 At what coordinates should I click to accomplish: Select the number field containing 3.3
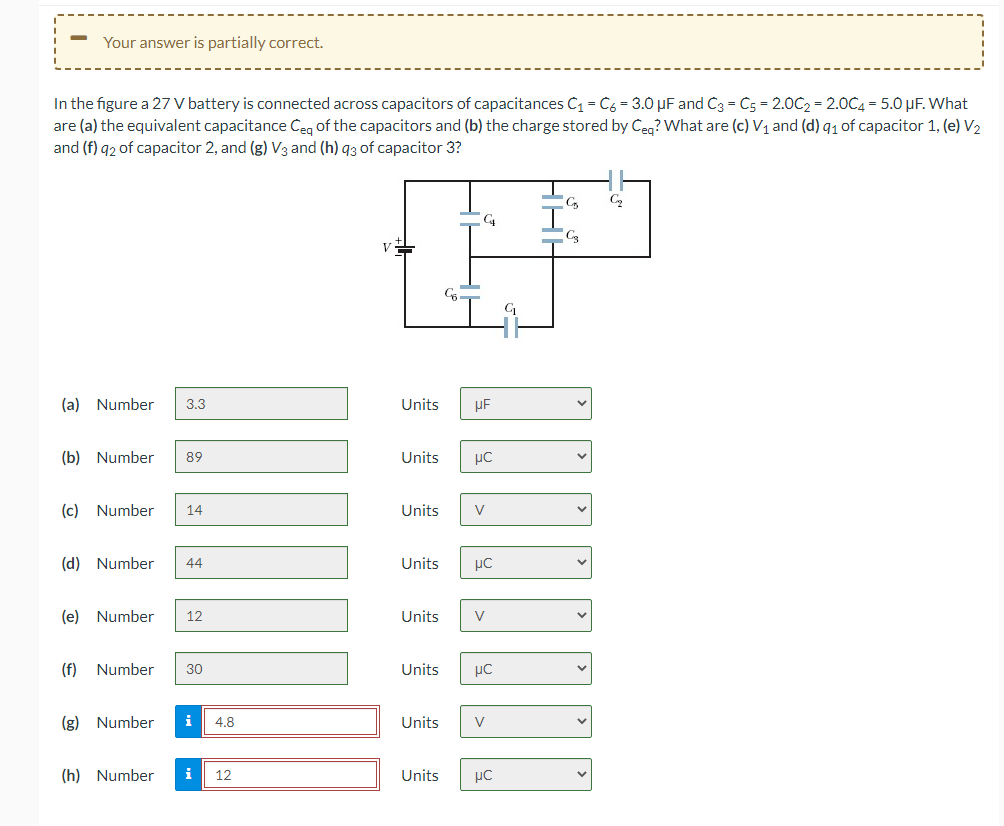pos(261,404)
